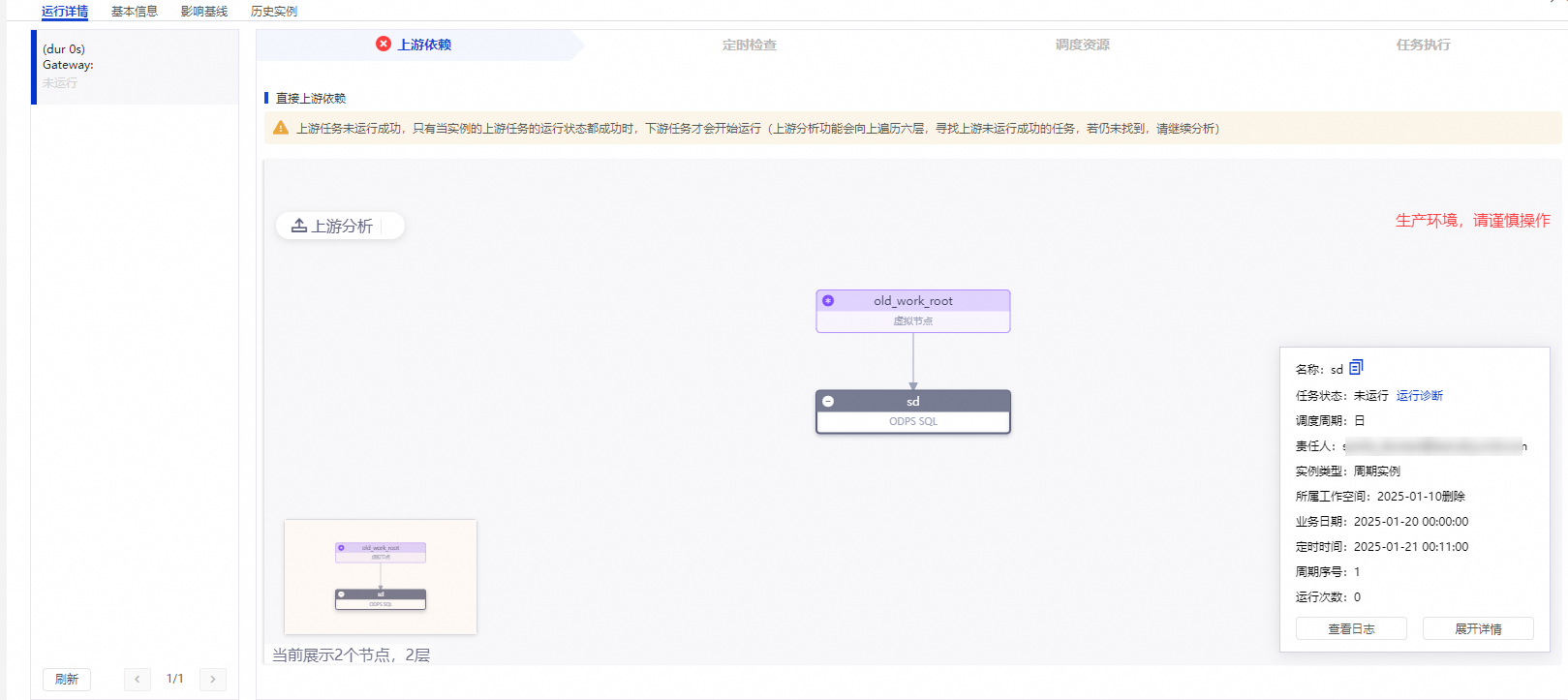Click the 展开详情 button

(1478, 628)
